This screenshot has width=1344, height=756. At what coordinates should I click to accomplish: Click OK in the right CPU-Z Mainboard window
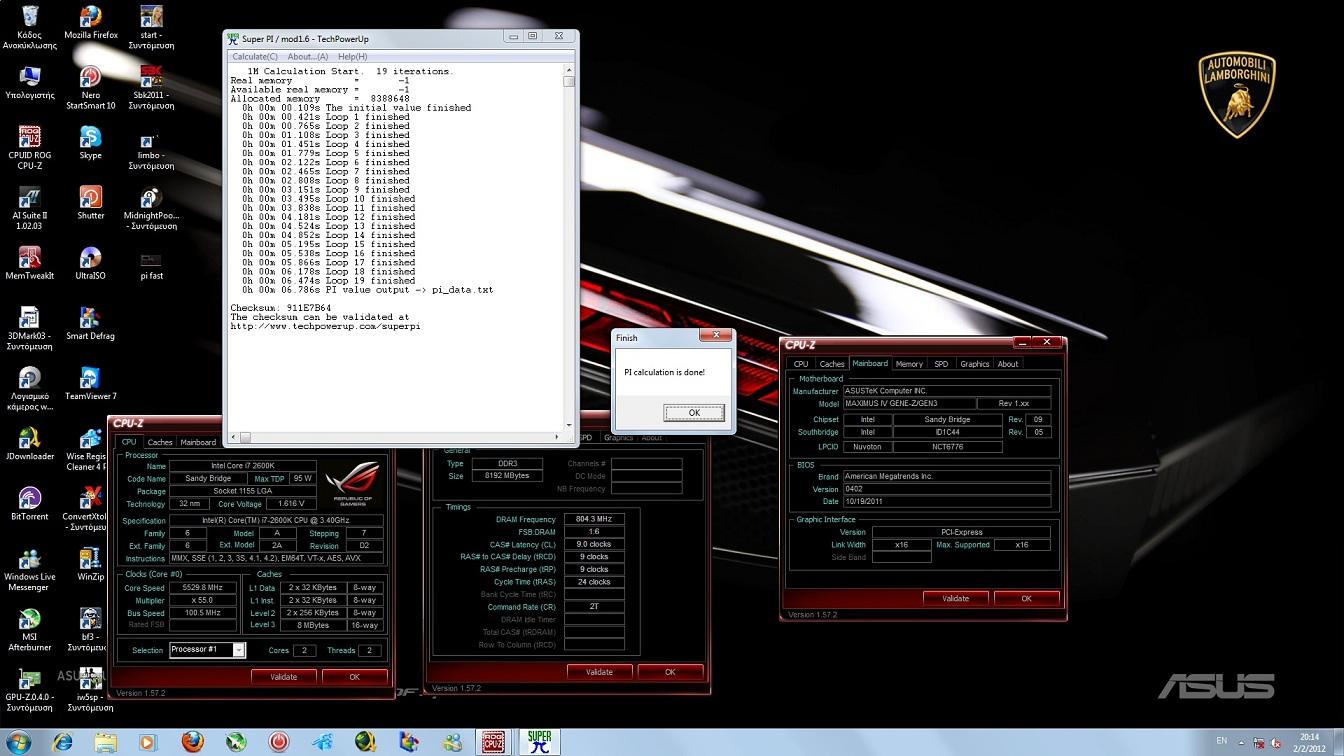click(x=1026, y=598)
